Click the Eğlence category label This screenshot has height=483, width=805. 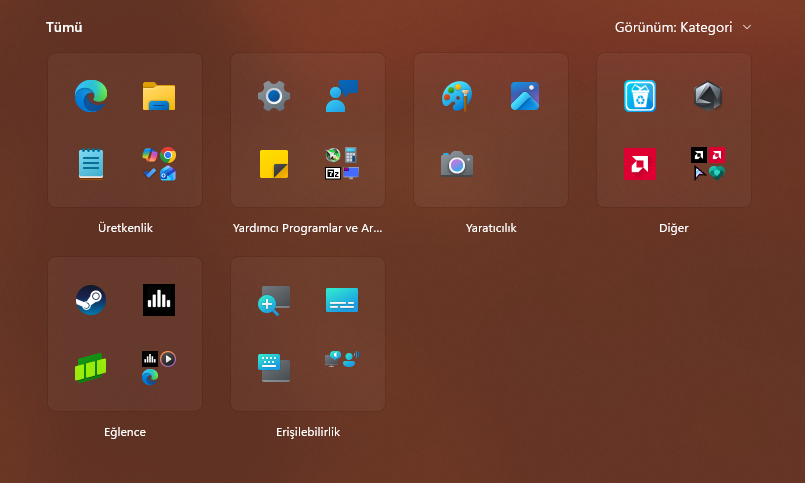click(x=125, y=432)
